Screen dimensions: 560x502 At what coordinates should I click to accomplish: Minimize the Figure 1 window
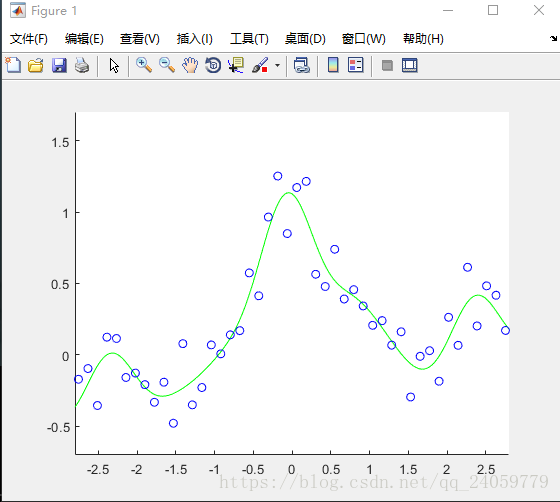click(x=448, y=10)
